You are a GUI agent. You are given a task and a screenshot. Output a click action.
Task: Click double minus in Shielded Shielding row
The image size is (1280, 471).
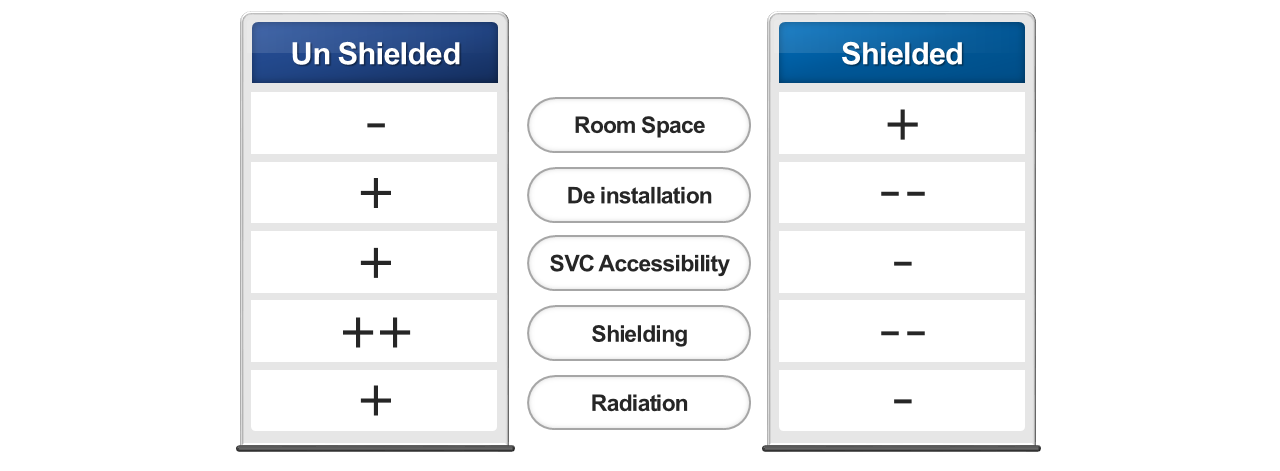point(902,333)
